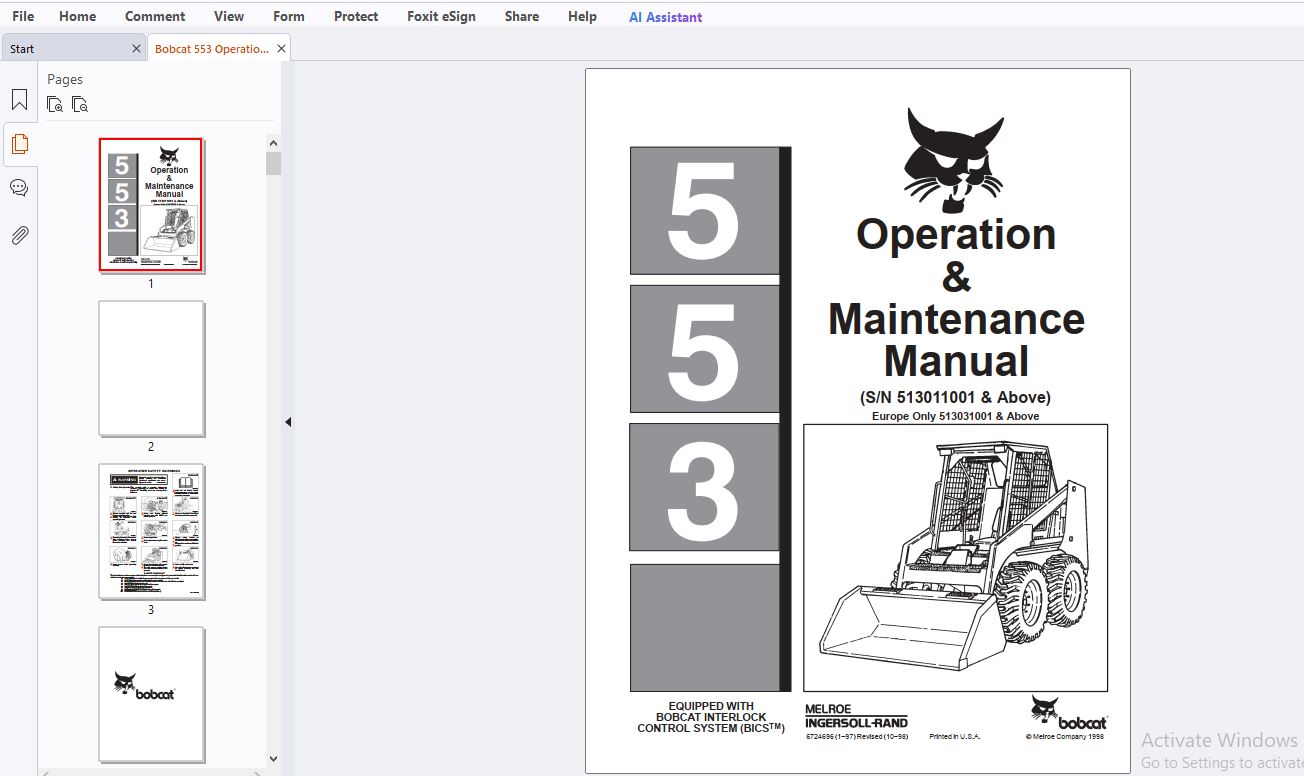Click Europe Only 513031001 & Above text
This screenshot has width=1304, height=776.
pos(955,416)
